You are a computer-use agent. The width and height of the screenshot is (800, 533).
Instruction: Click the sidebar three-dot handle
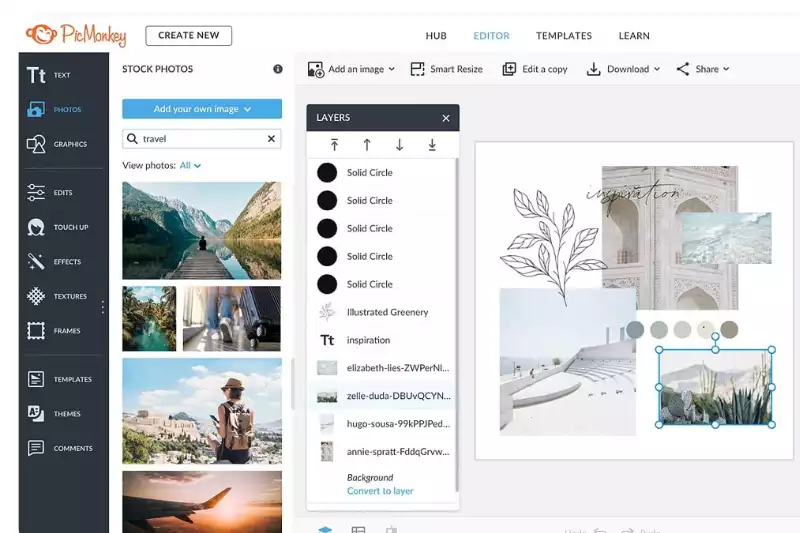(103, 307)
